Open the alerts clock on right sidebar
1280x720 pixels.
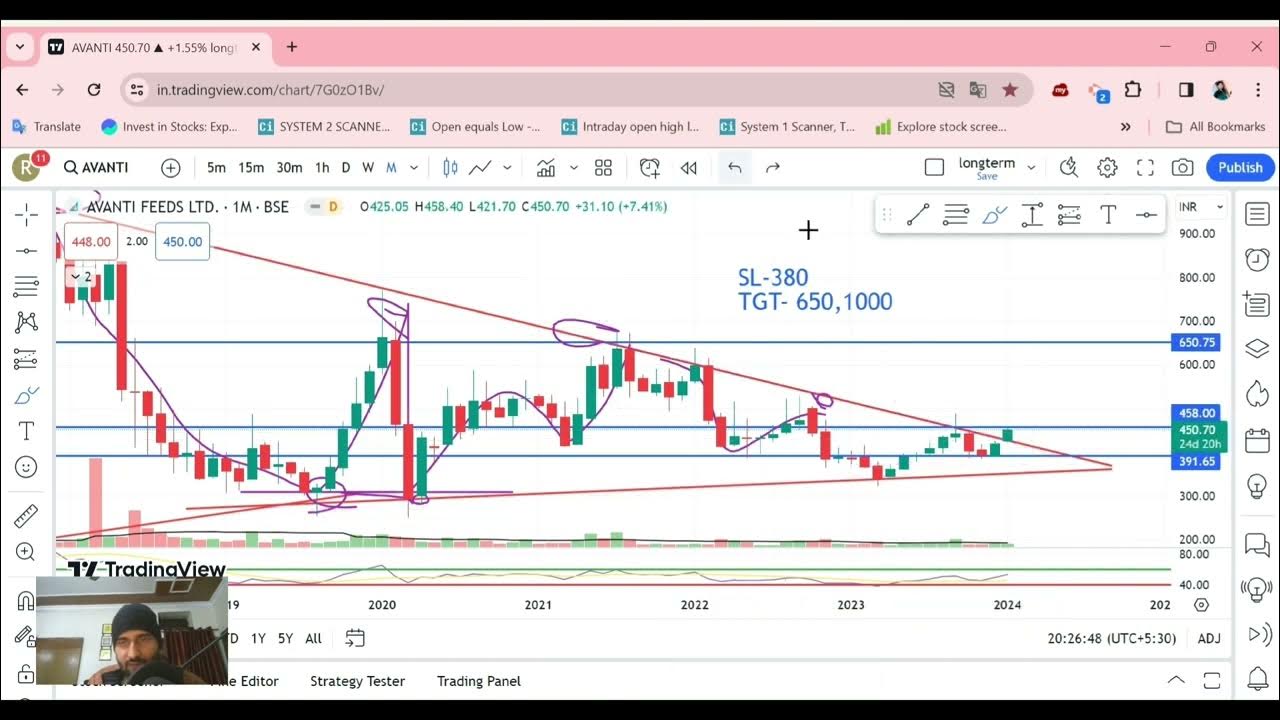coord(1257,259)
